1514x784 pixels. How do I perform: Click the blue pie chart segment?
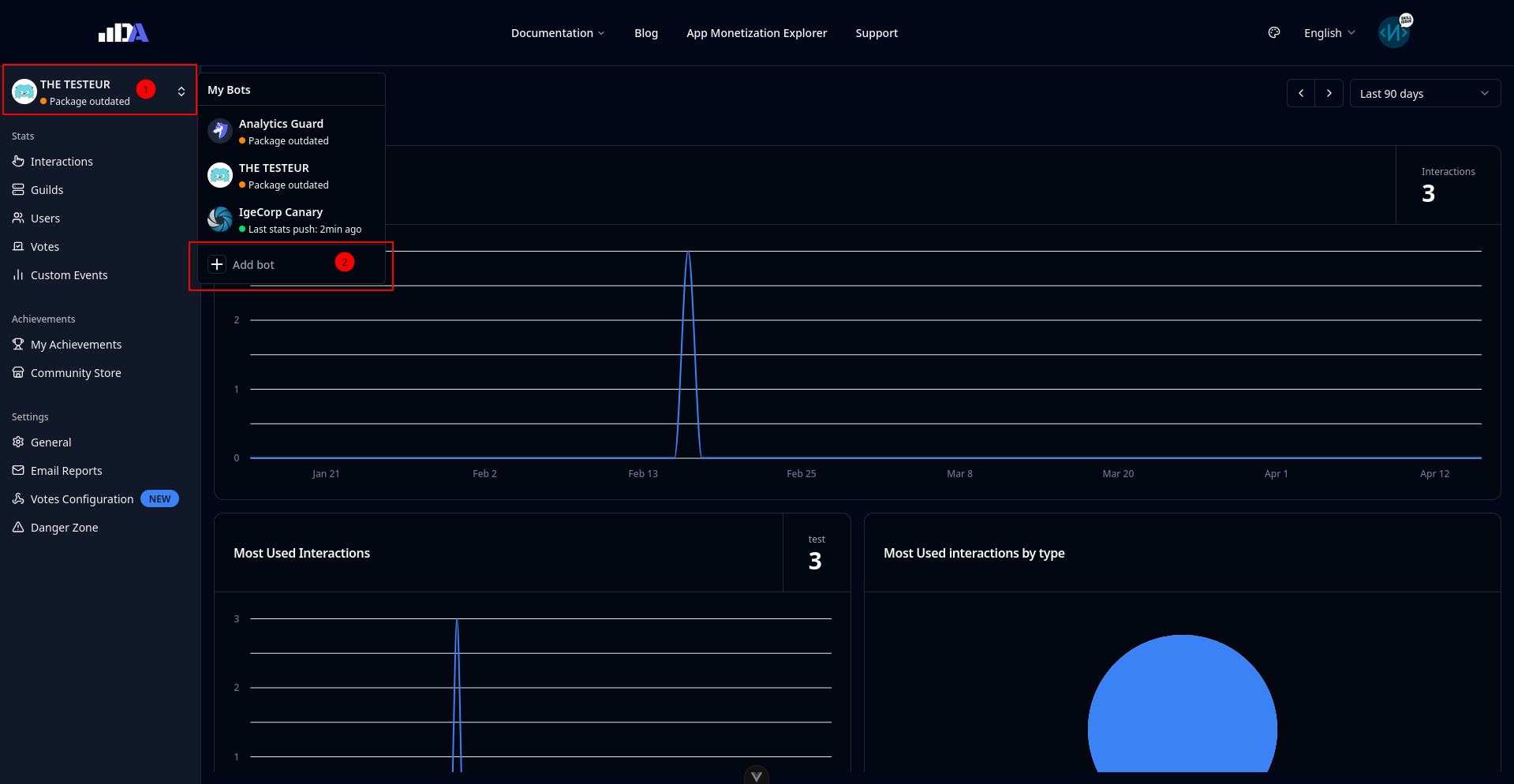click(1182, 710)
